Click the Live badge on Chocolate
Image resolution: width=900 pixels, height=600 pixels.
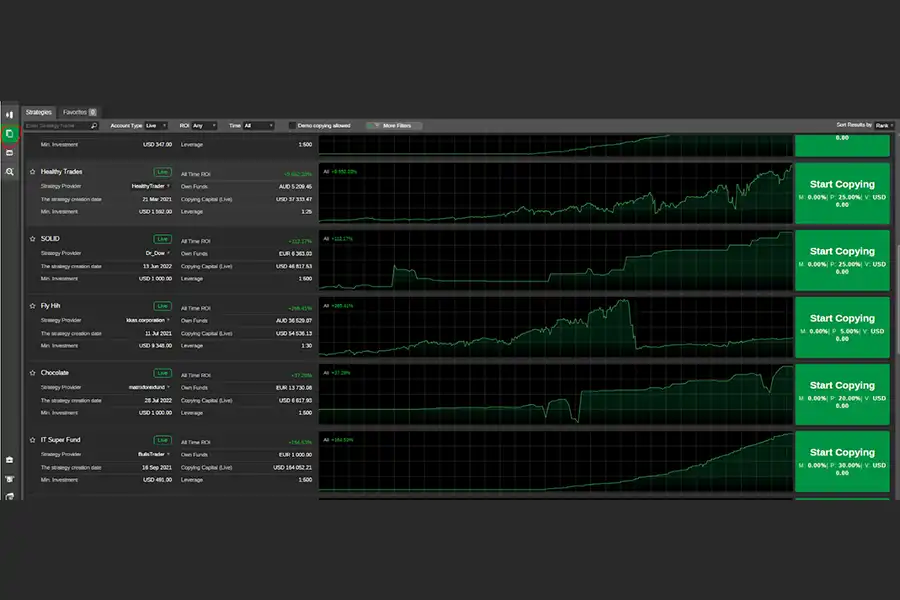tap(162, 373)
